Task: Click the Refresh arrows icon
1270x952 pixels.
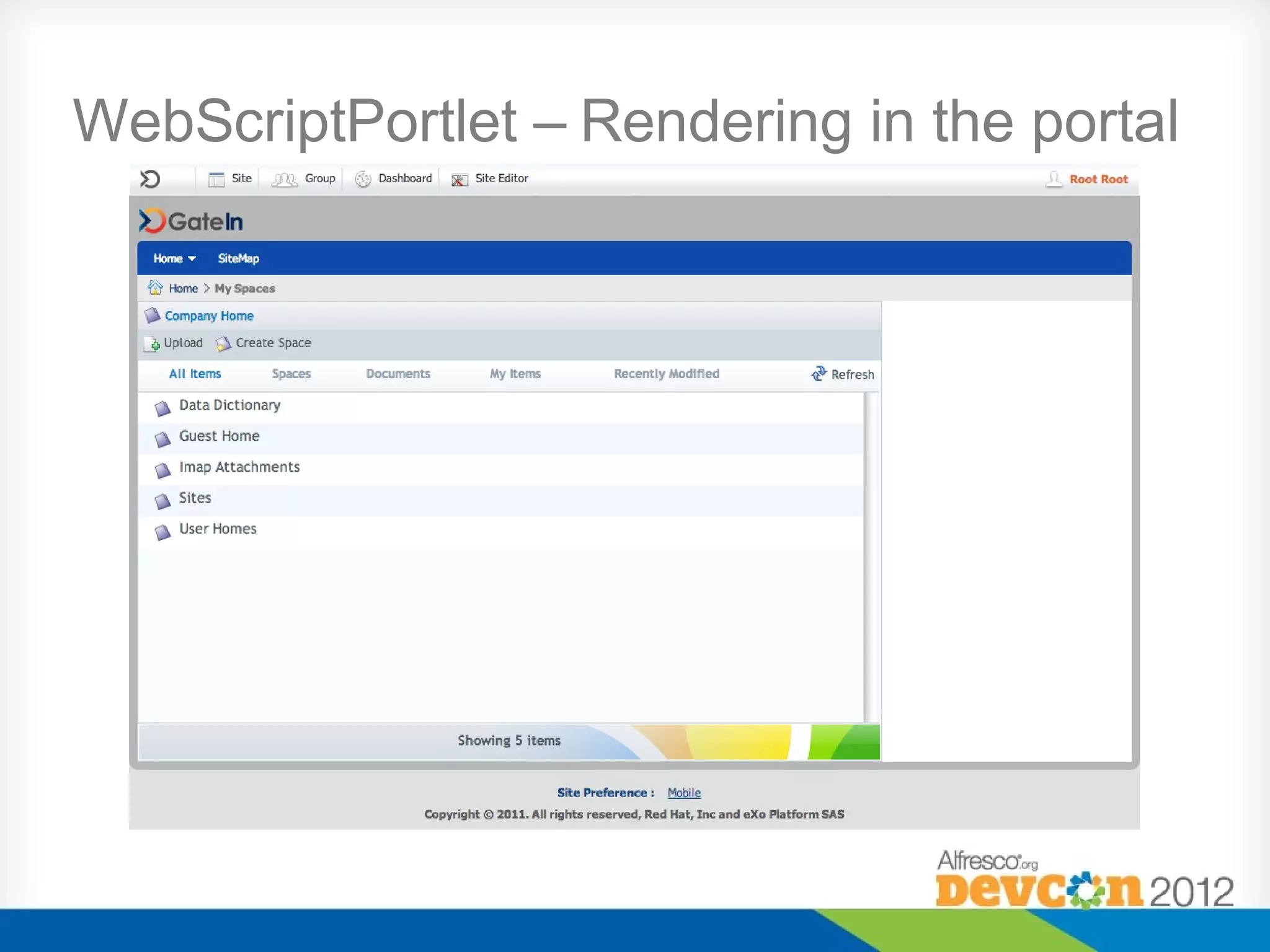Action: click(x=819, y=373)
